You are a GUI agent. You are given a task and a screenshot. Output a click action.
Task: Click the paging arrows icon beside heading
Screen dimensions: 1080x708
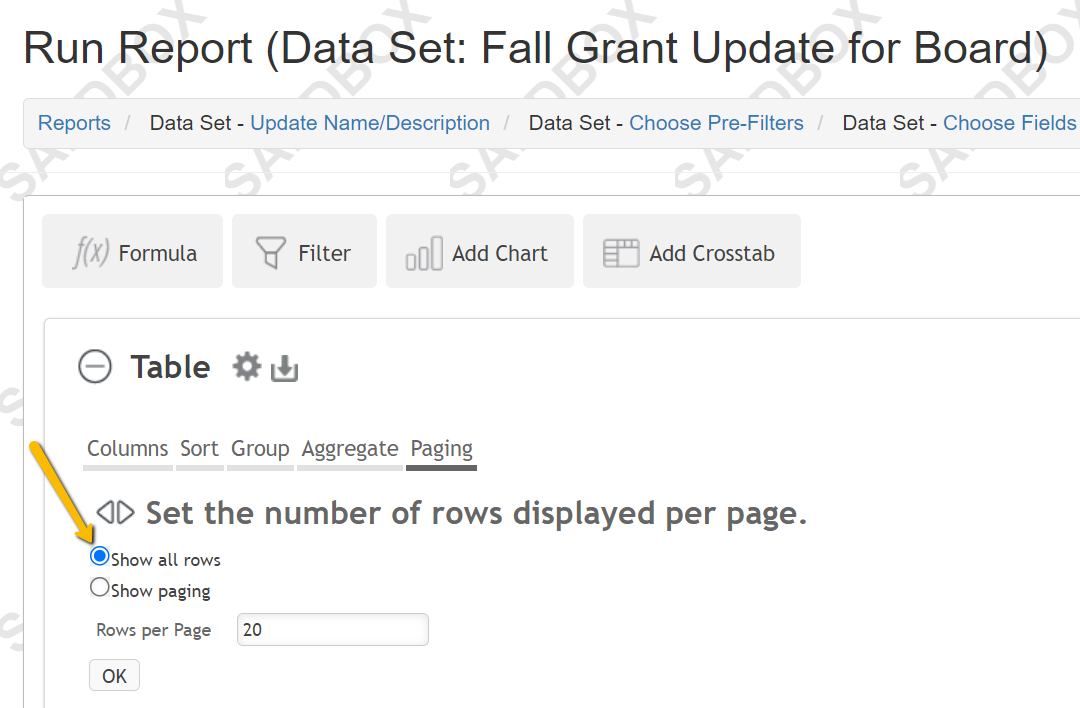pyautogui.click(x=115, y=512)
